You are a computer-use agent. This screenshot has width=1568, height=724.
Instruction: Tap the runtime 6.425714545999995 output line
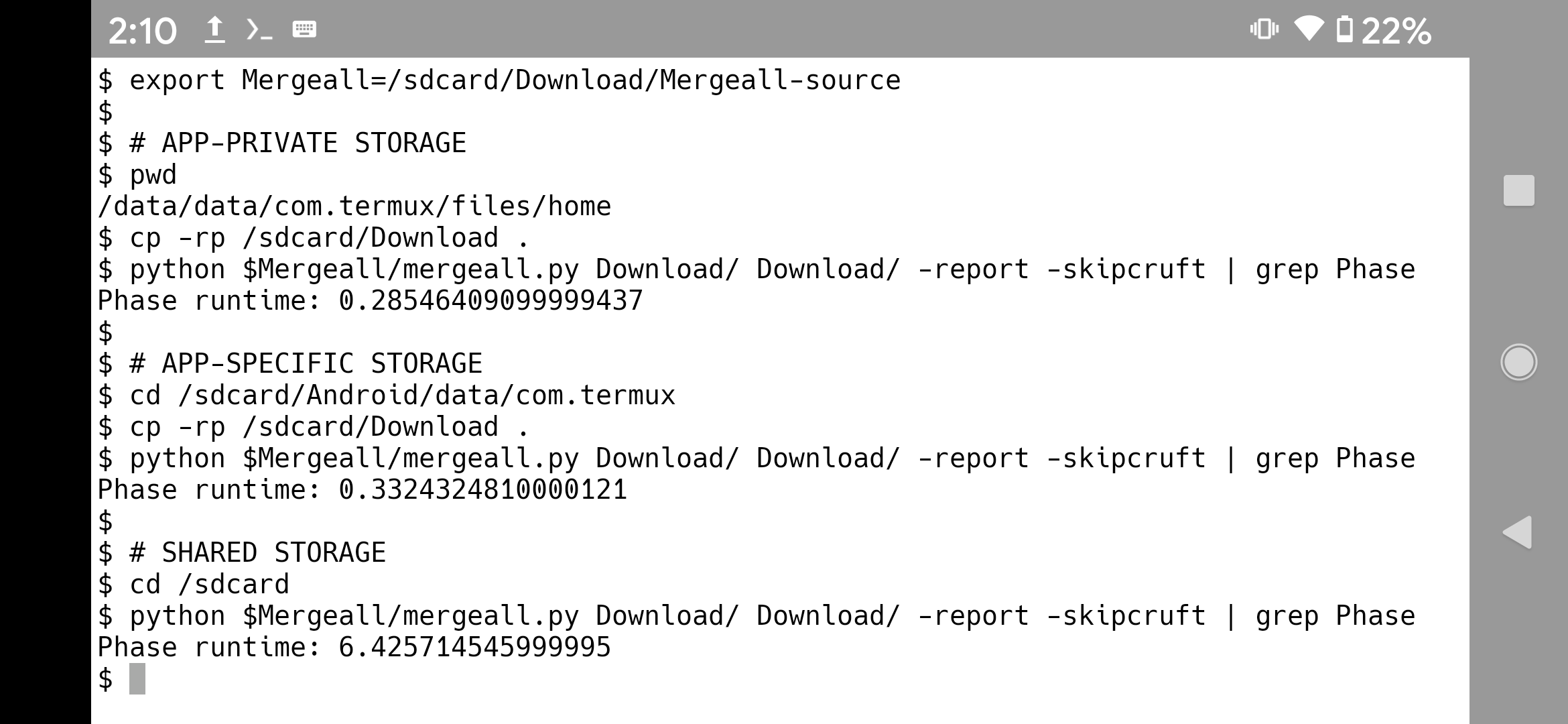[354, 648]
